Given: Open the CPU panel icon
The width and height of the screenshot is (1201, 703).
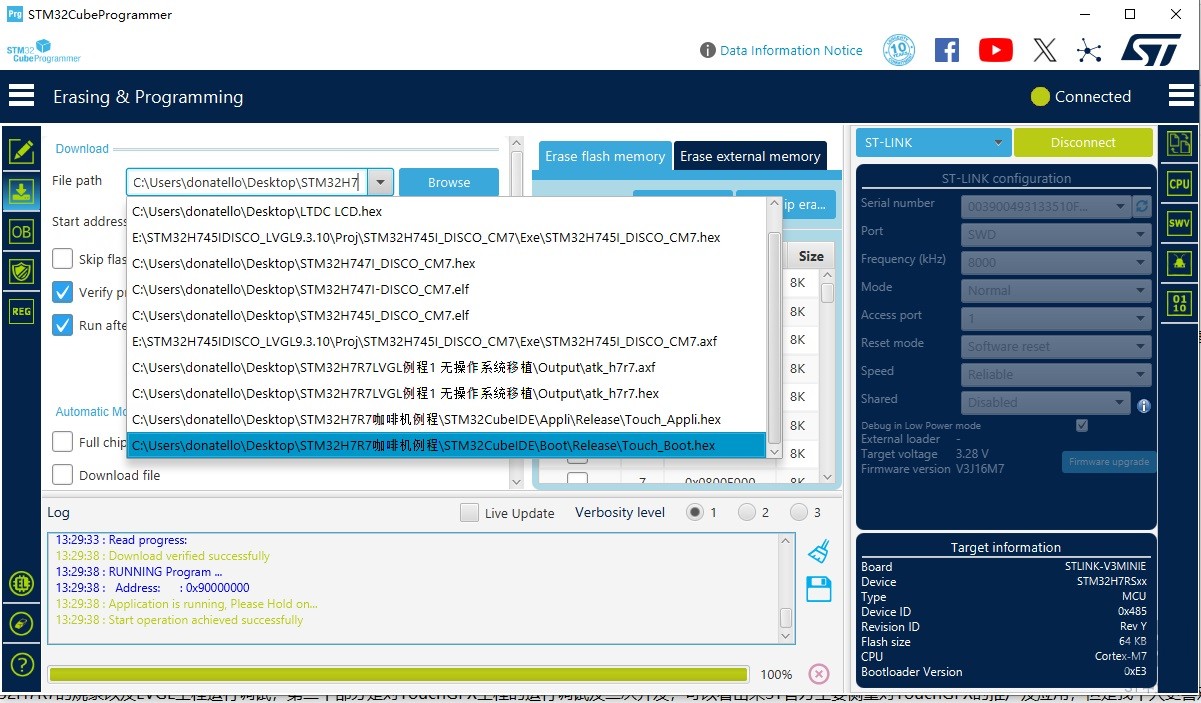Looking at the screenshot, I should pyautogui.click(x=1179, y=183).
